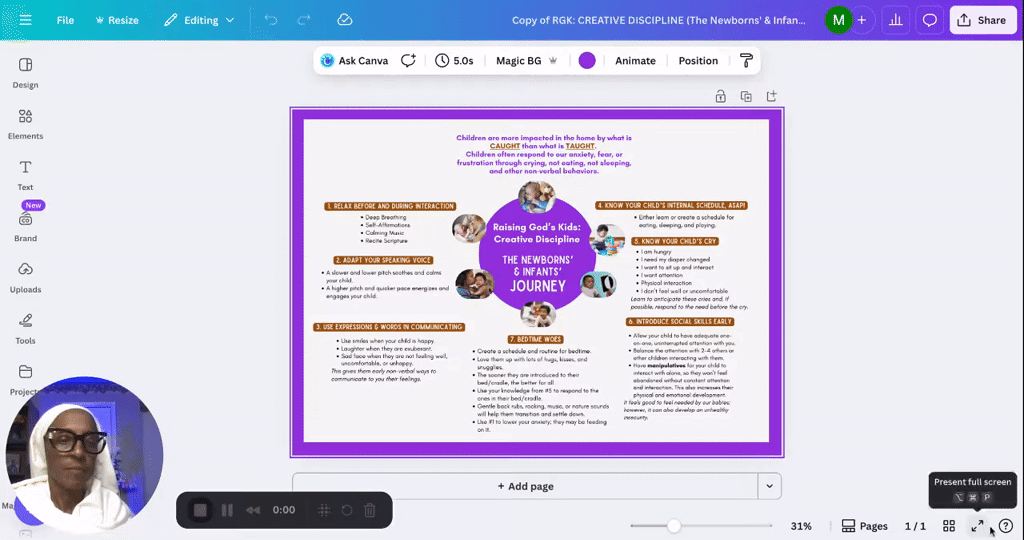Open the comments speech bubble

pyautogui.click(x=929, y=20)
